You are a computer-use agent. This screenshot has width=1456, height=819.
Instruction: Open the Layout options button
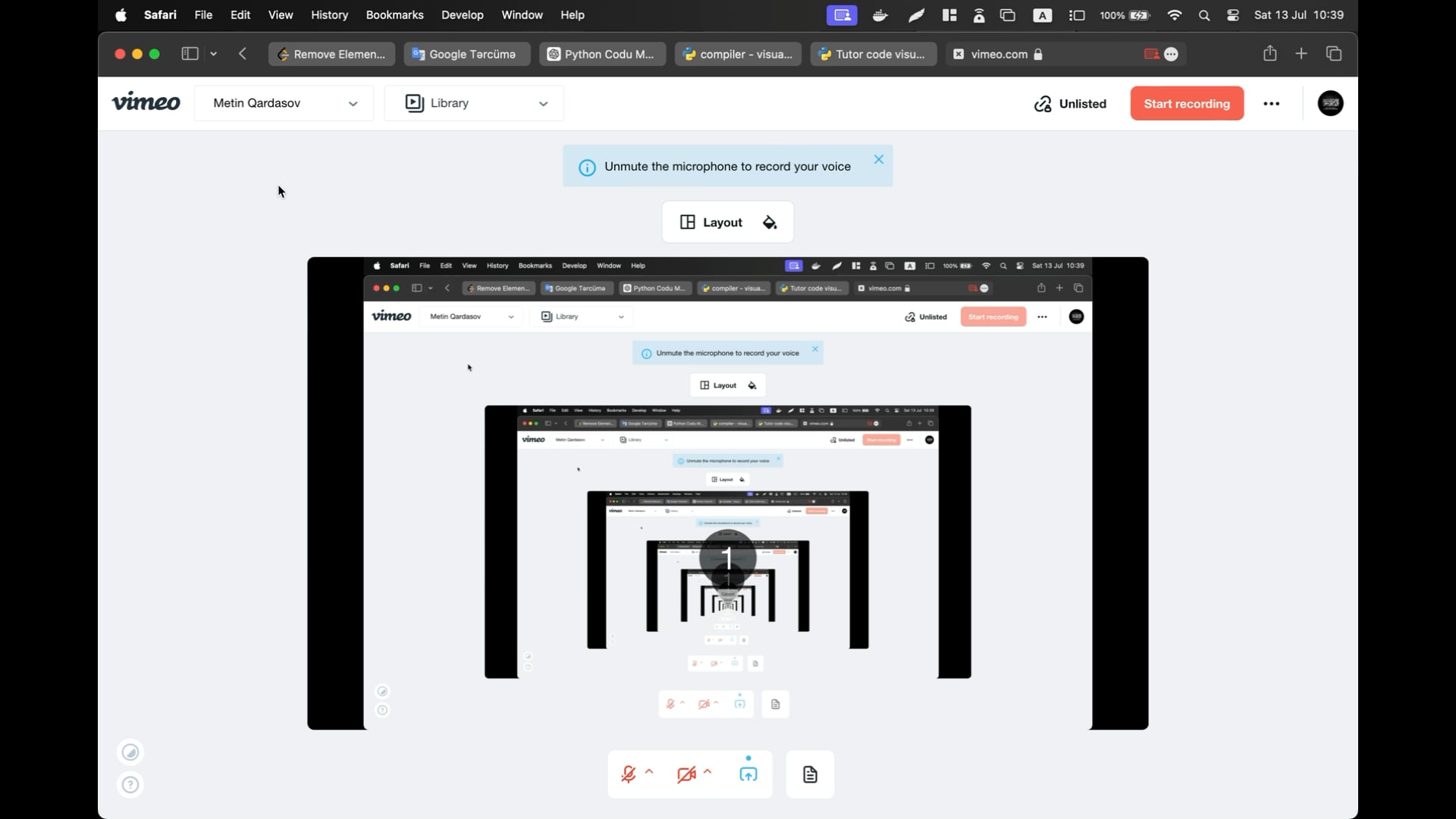pos(711,222)
